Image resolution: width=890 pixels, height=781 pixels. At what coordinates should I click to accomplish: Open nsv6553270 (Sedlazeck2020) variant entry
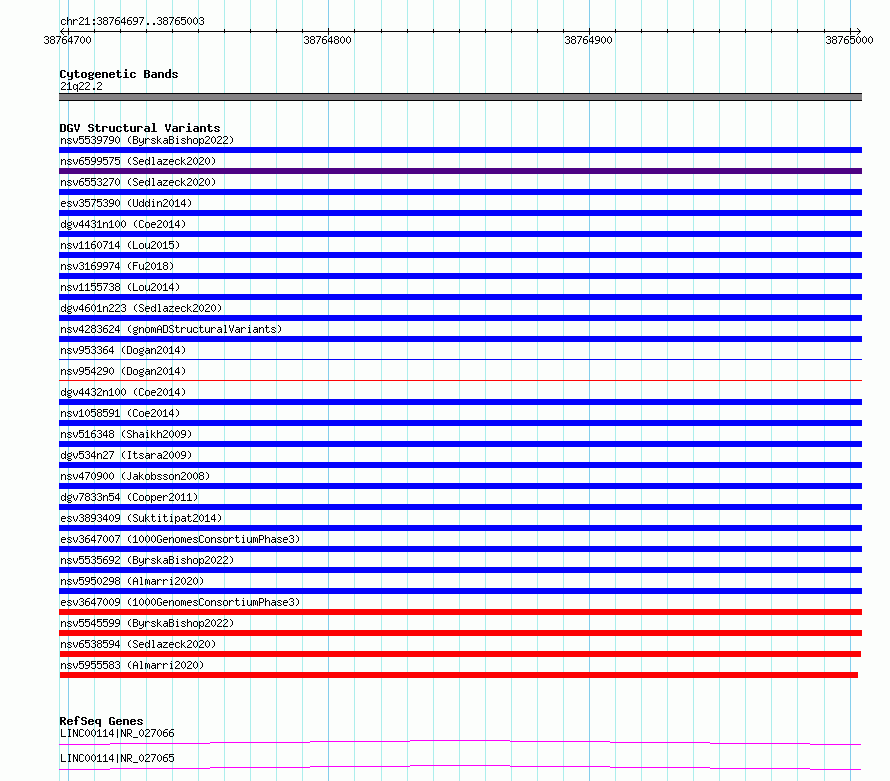pos(138,182)
